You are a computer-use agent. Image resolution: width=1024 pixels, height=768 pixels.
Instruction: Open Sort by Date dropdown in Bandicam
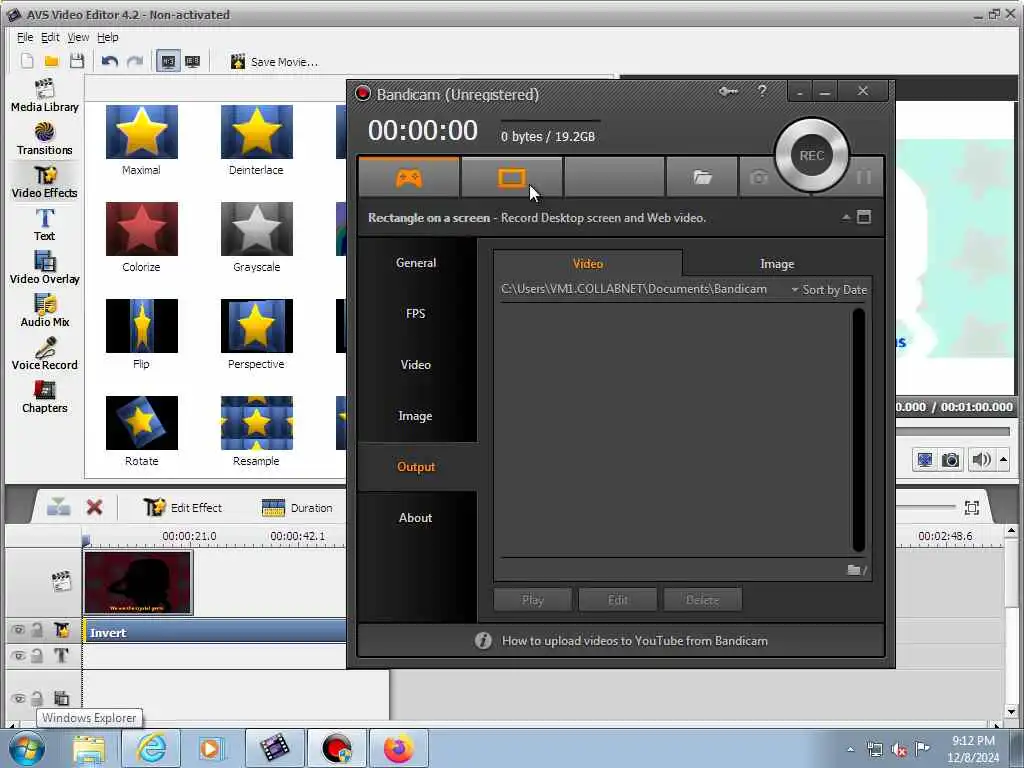[x=829, y=289]
